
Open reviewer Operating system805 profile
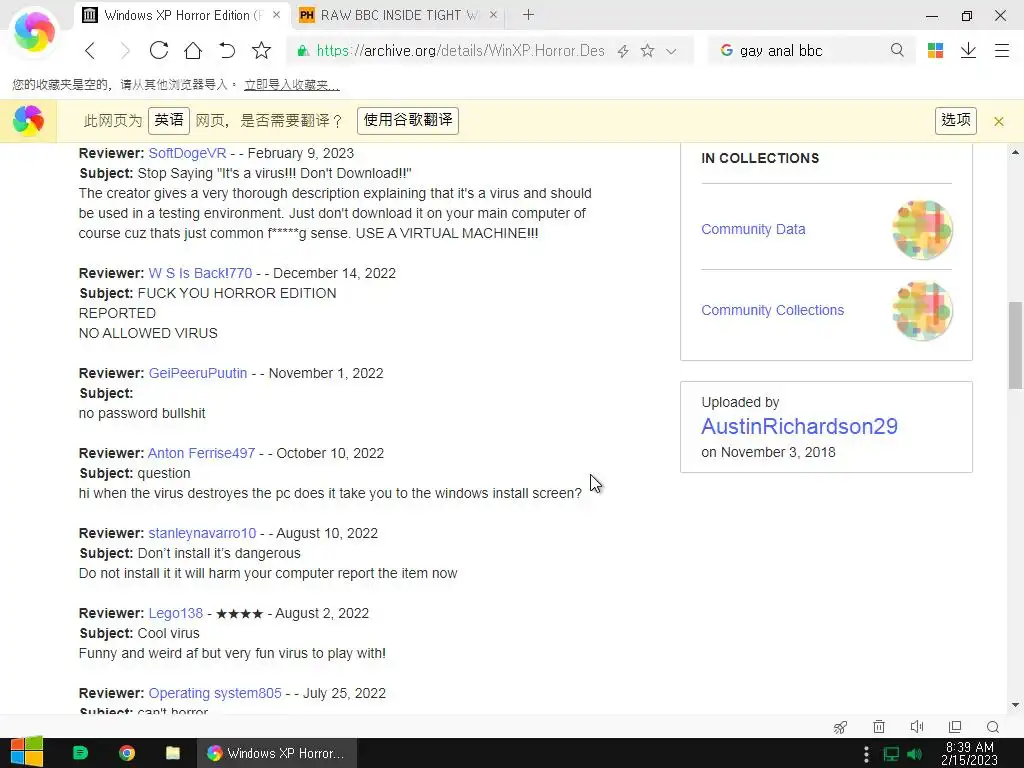click(215, 693)
